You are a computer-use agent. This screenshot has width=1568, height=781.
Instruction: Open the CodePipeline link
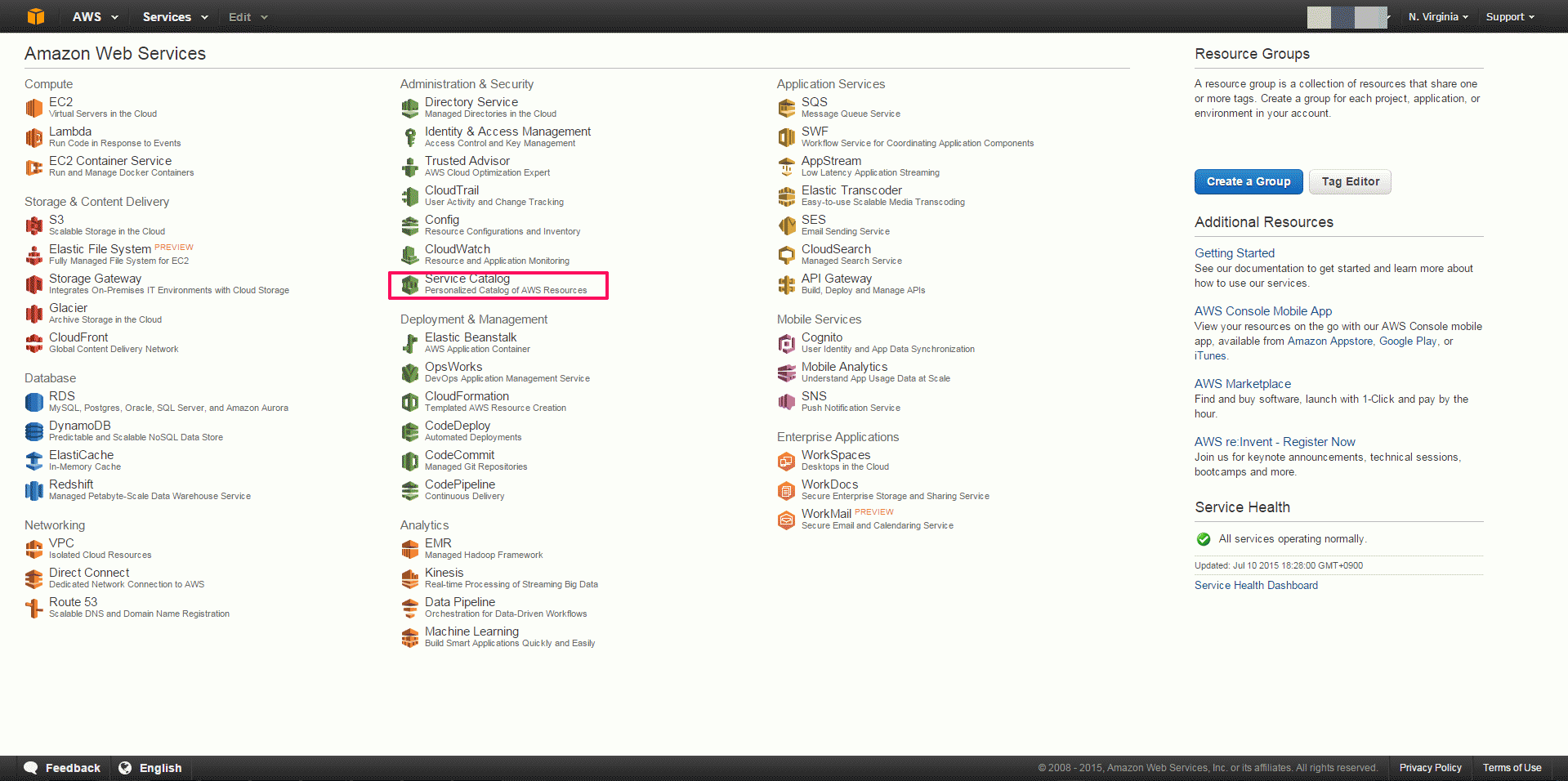point(460,484)
